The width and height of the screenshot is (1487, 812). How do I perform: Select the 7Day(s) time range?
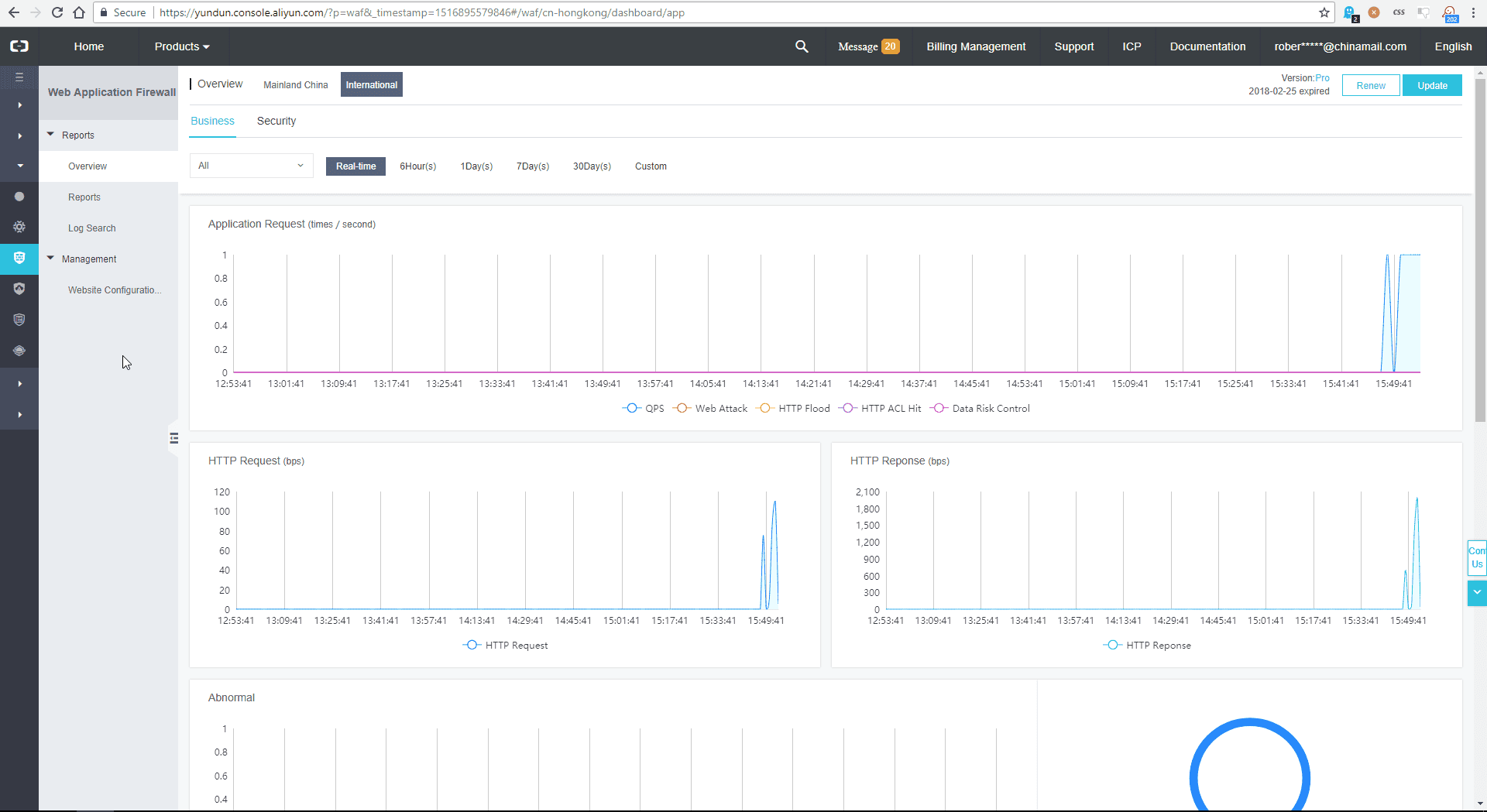[x=533, y=166]
